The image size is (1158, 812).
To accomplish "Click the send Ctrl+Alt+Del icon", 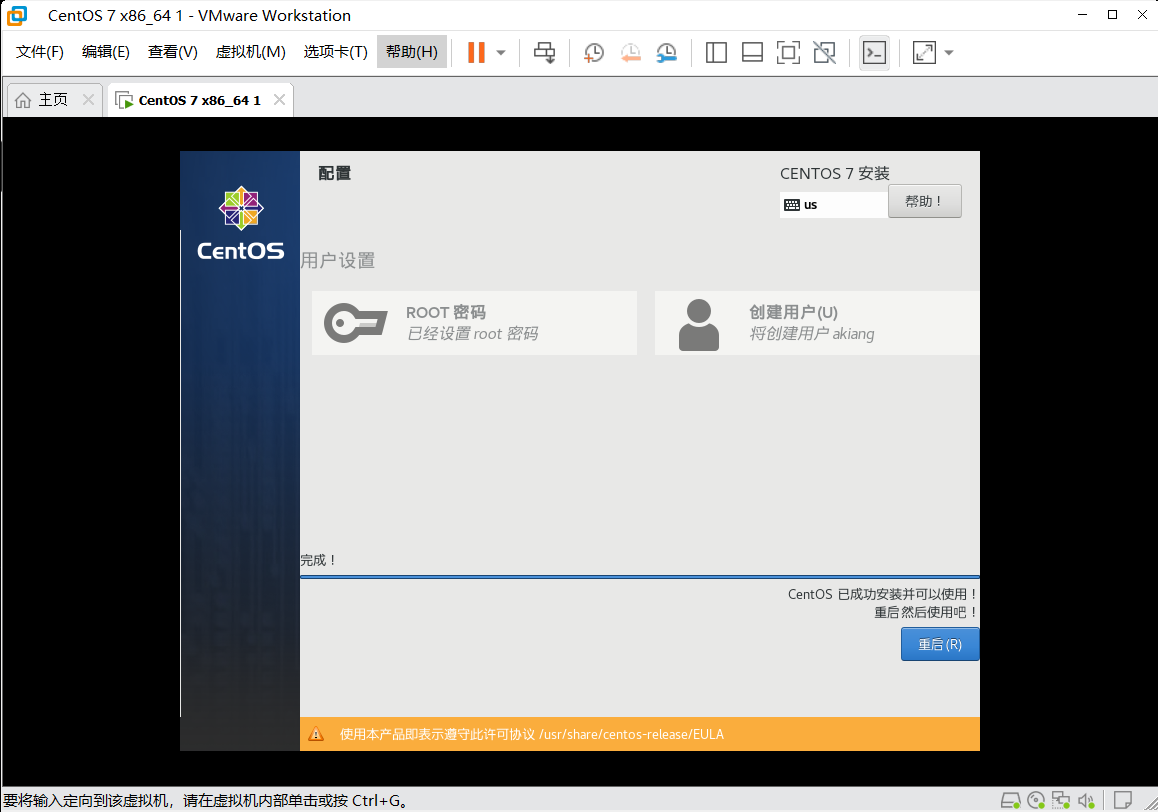I will tap(545, 52).
